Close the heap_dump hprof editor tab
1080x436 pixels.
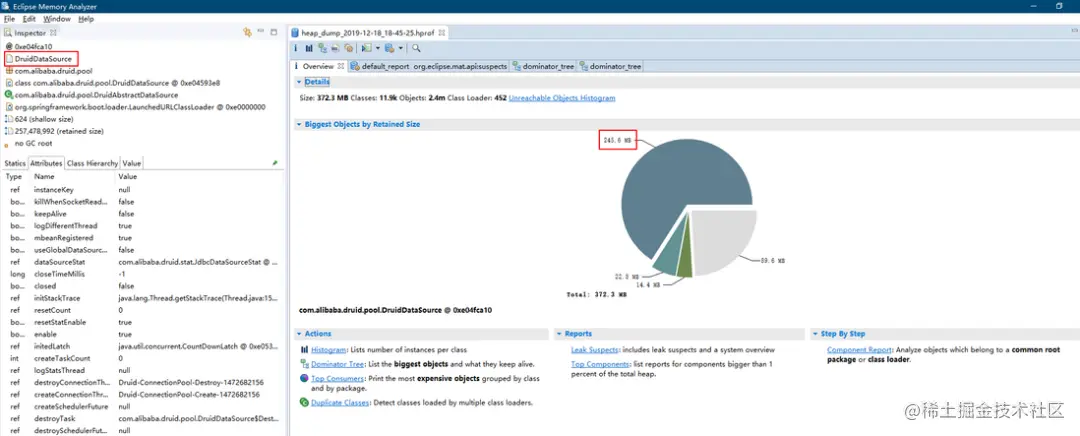click(442, 32)
